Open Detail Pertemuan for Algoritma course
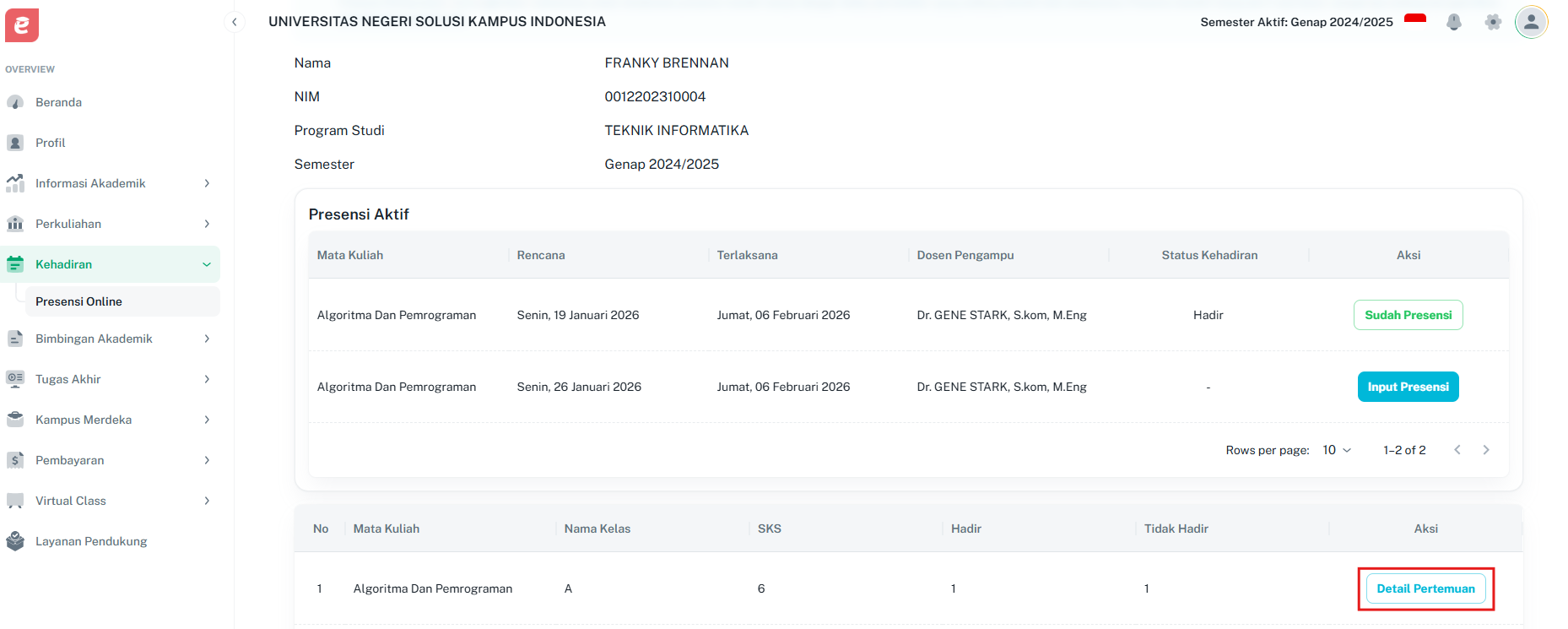The width and height of the screenshot is (1568, 629). (x=1426, y=588)
